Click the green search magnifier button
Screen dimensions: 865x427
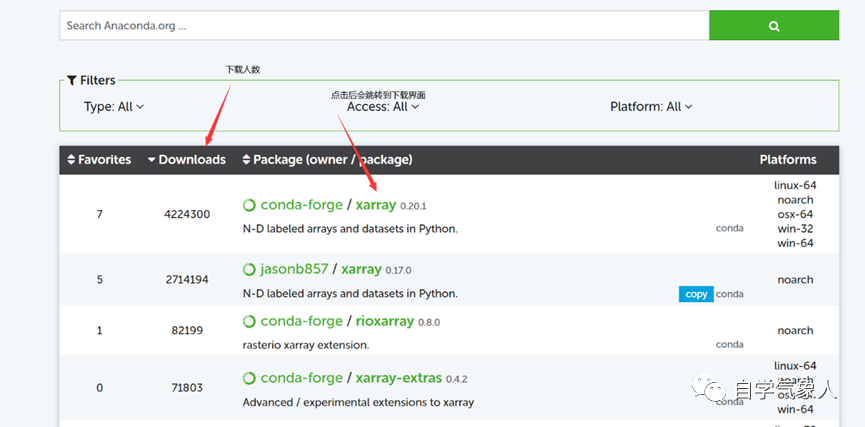point(774,25)
